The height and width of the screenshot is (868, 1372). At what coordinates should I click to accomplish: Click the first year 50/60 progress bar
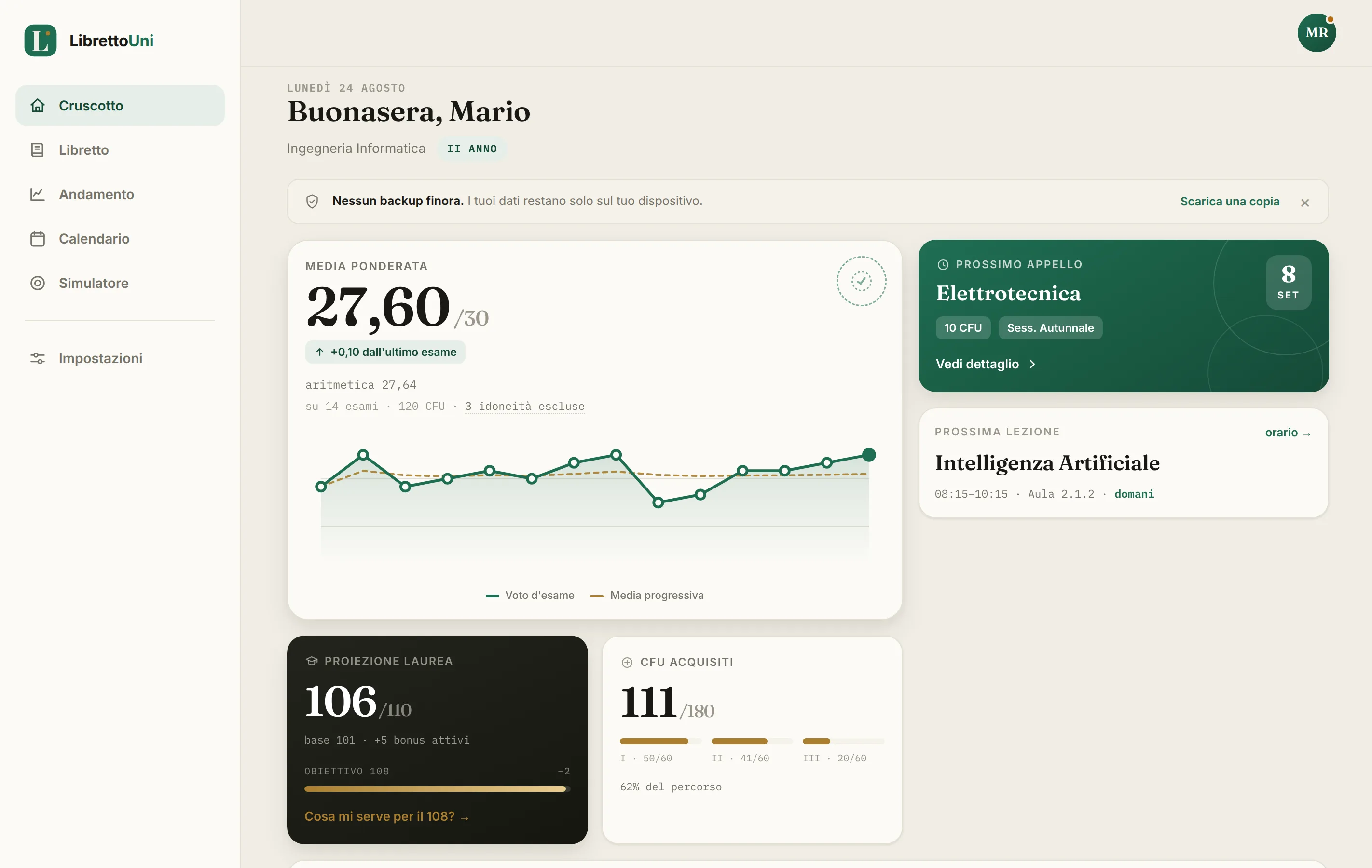pos(660,741)
